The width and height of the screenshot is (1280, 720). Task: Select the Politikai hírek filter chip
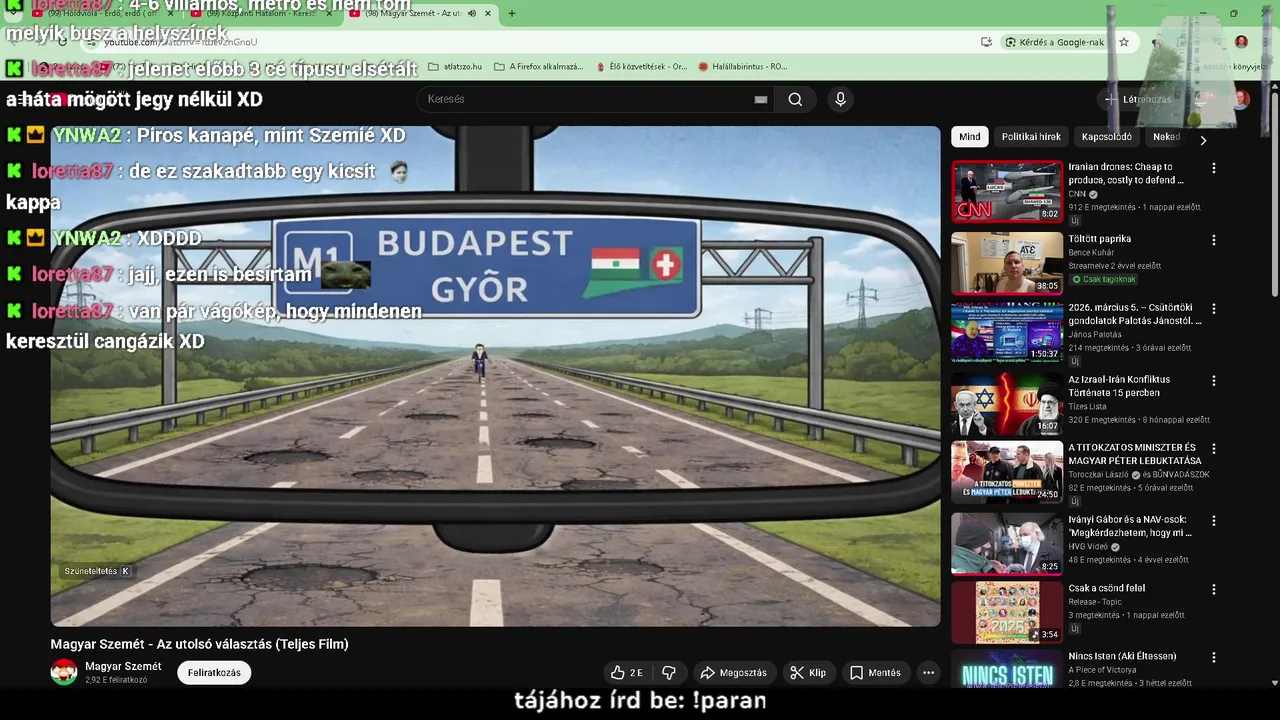(x=1031, y=137)
